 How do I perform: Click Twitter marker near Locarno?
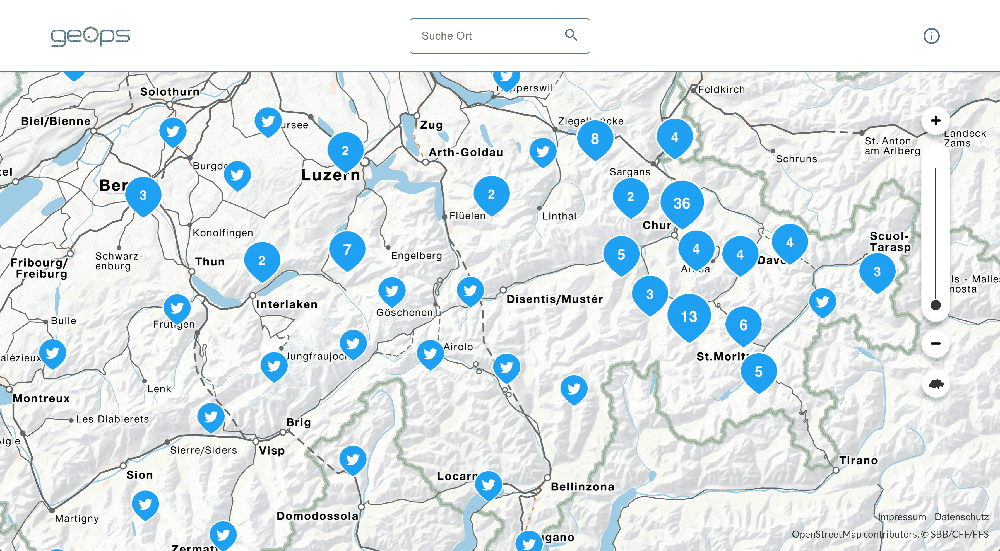(x=488, y=484)
